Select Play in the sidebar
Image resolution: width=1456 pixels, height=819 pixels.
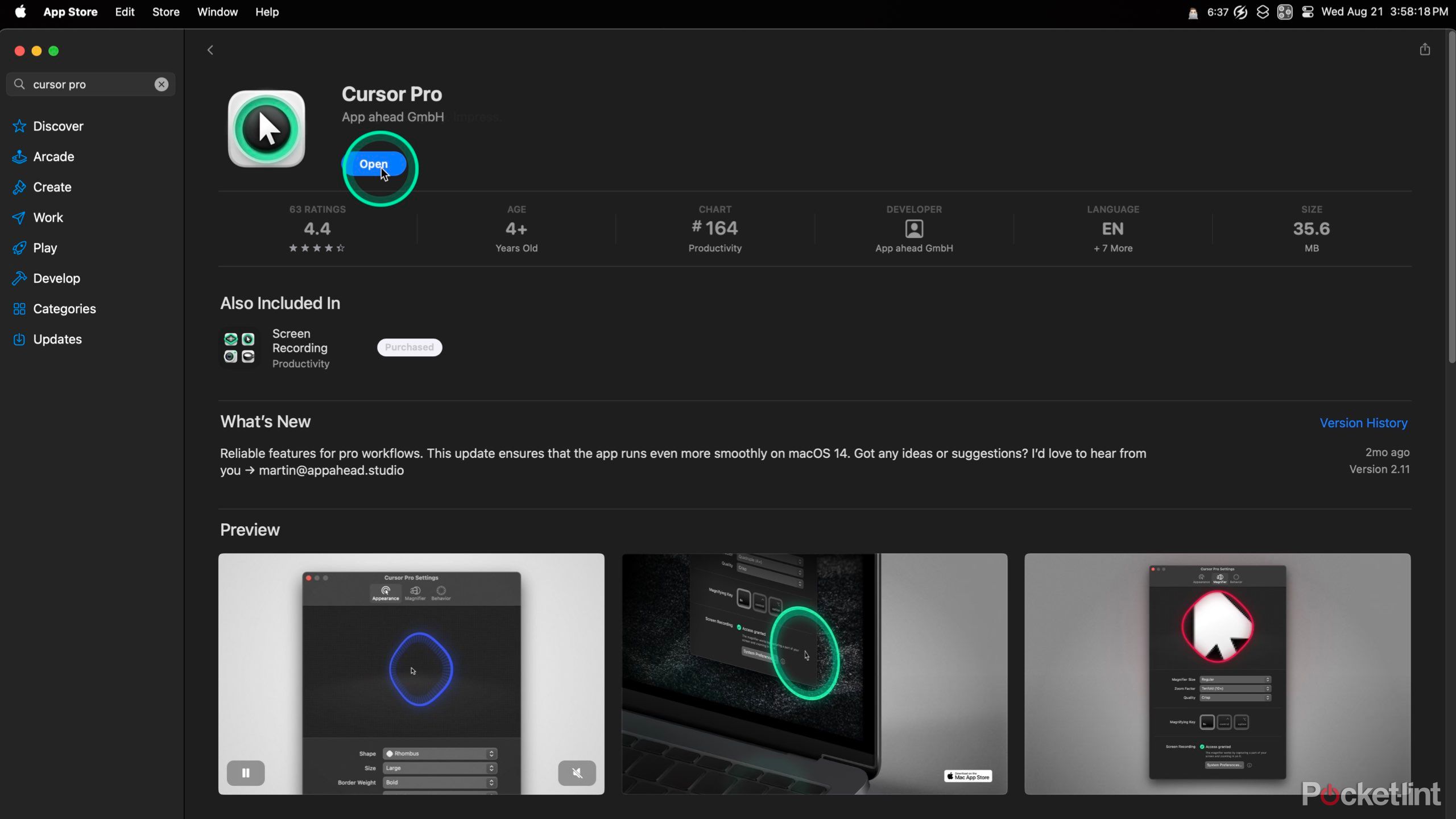[x=45, y=248]
